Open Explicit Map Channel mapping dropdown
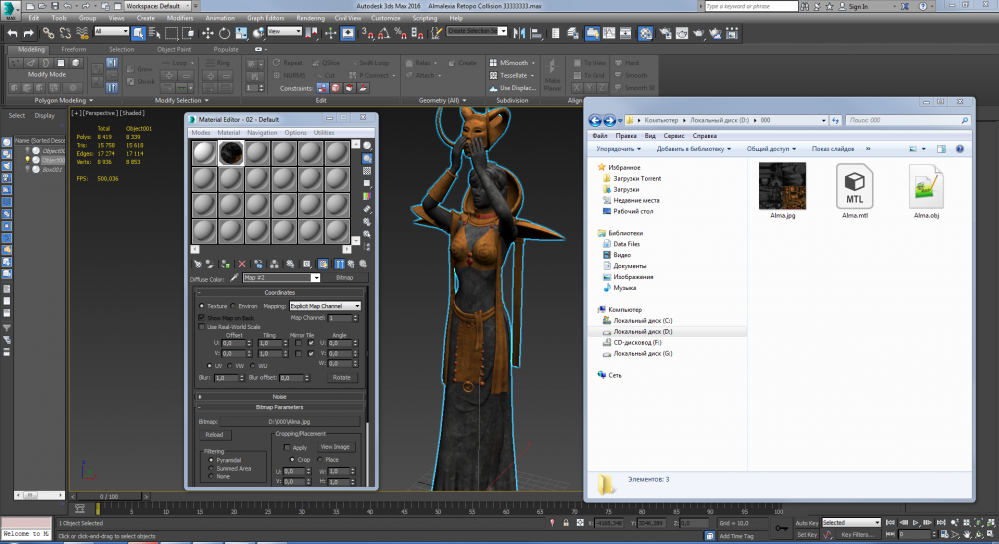 click(325, 306)
